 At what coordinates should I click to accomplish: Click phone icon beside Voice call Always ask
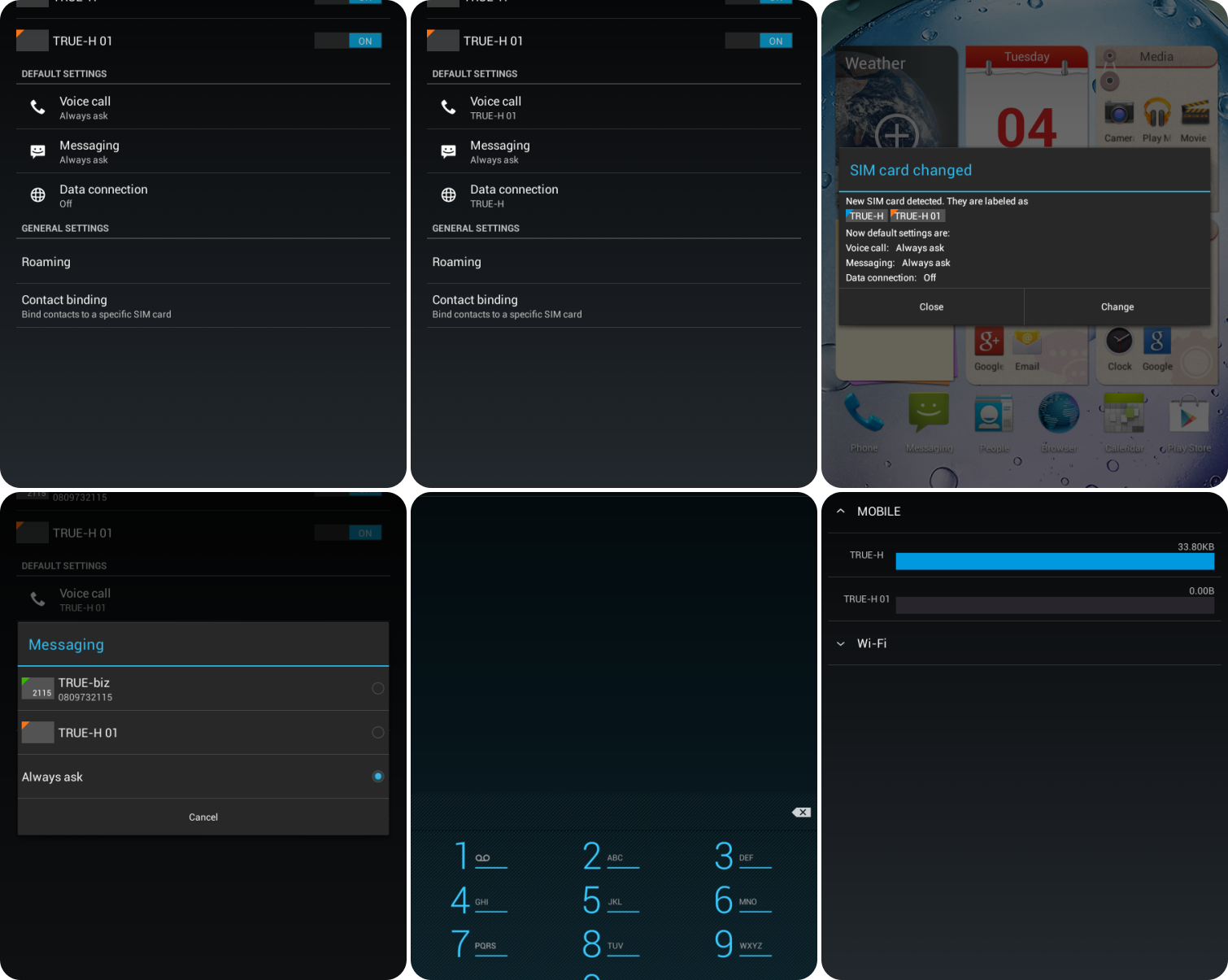(x=37, y=107)
